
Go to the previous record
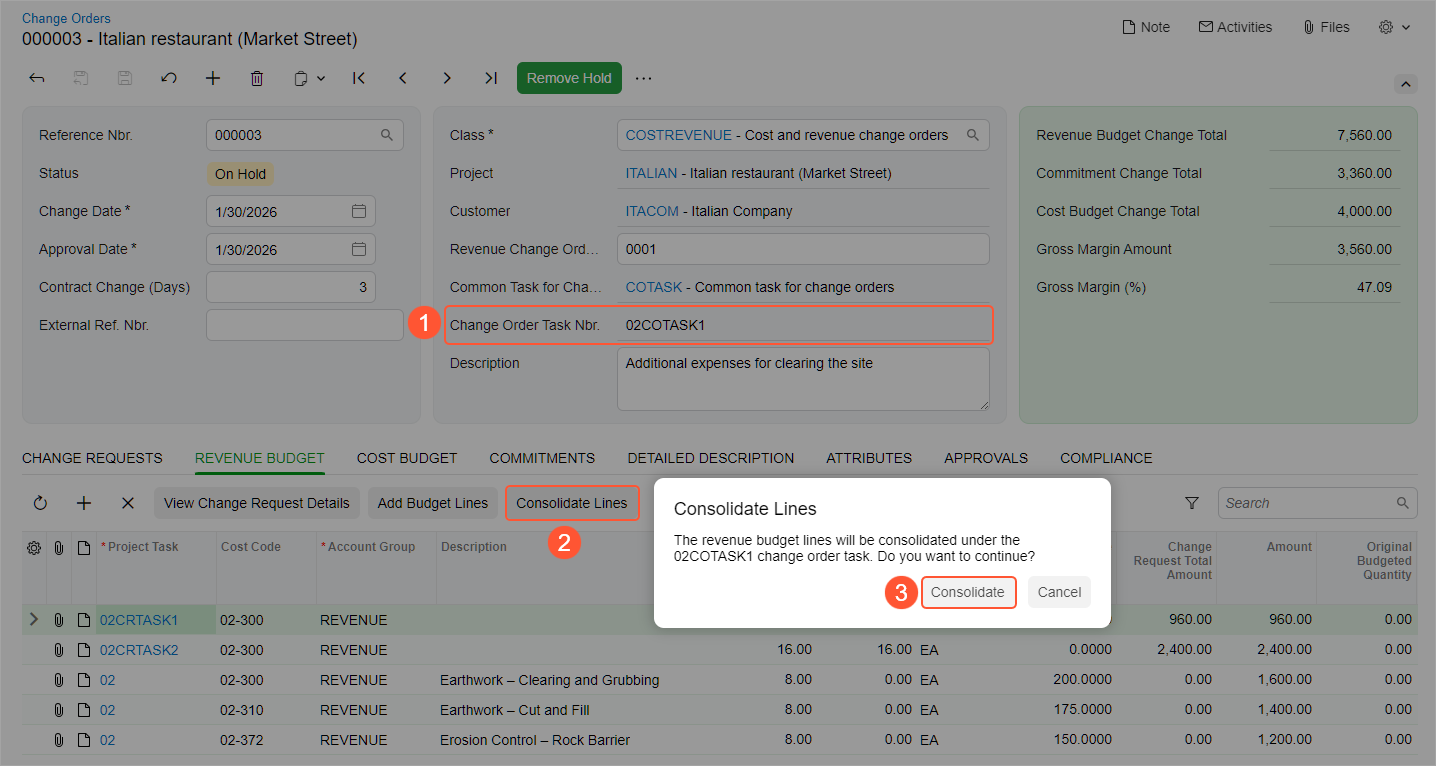(x=403, y=78)
